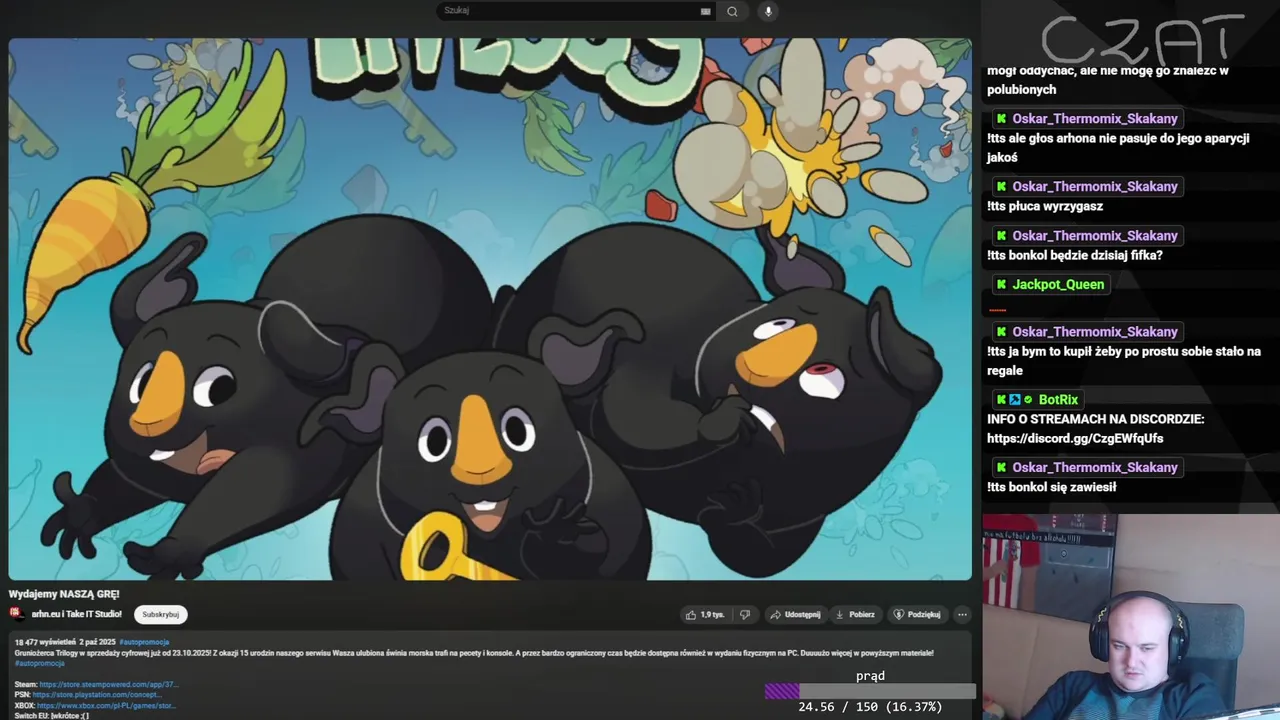
Task: Send thanks using Podziękuj button
Action: coord(917,614)
